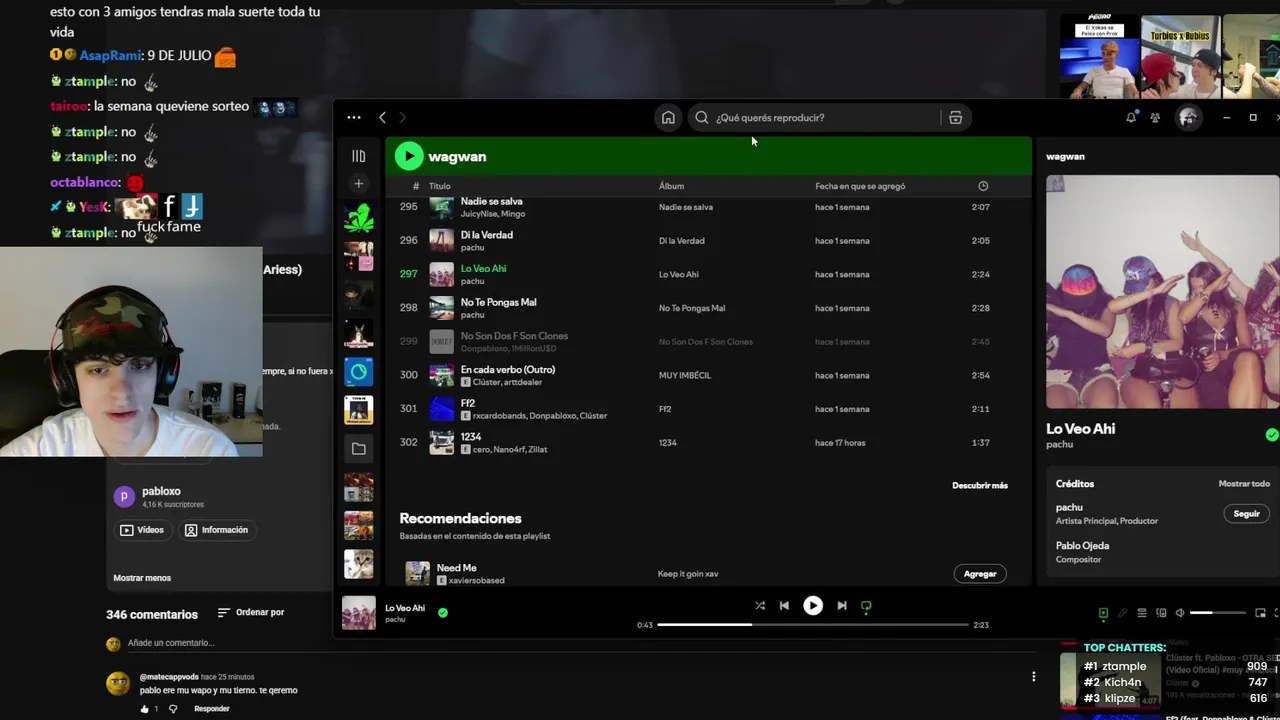This screenshot has width=1280, height=720.
Task: Create a playlist with the plus icon
Action: (358, 184)
